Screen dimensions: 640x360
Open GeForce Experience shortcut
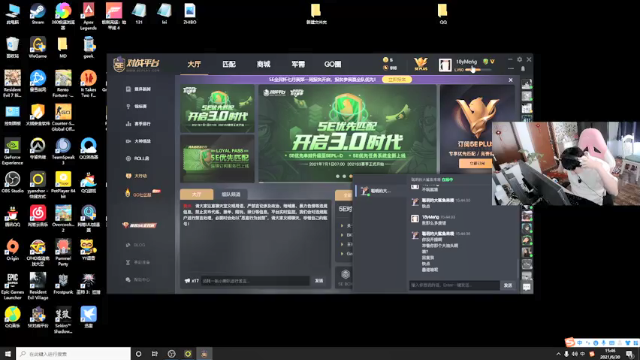[x=12, y=151]
